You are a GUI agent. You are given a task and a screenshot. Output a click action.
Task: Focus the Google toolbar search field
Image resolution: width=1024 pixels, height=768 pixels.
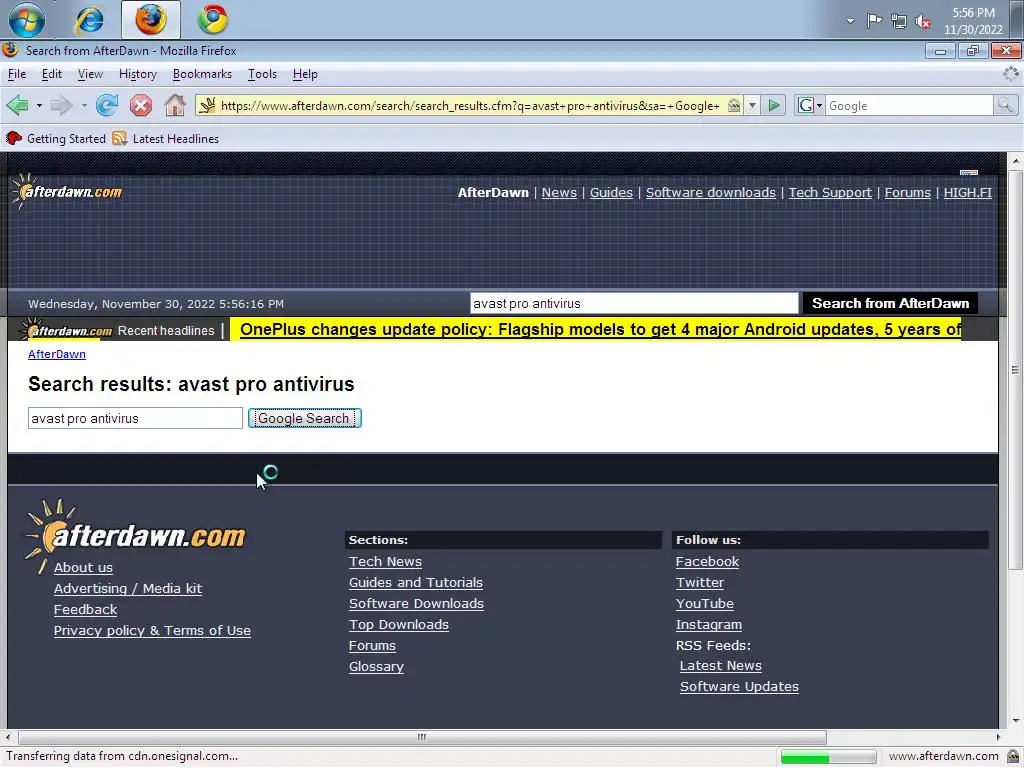909,105
